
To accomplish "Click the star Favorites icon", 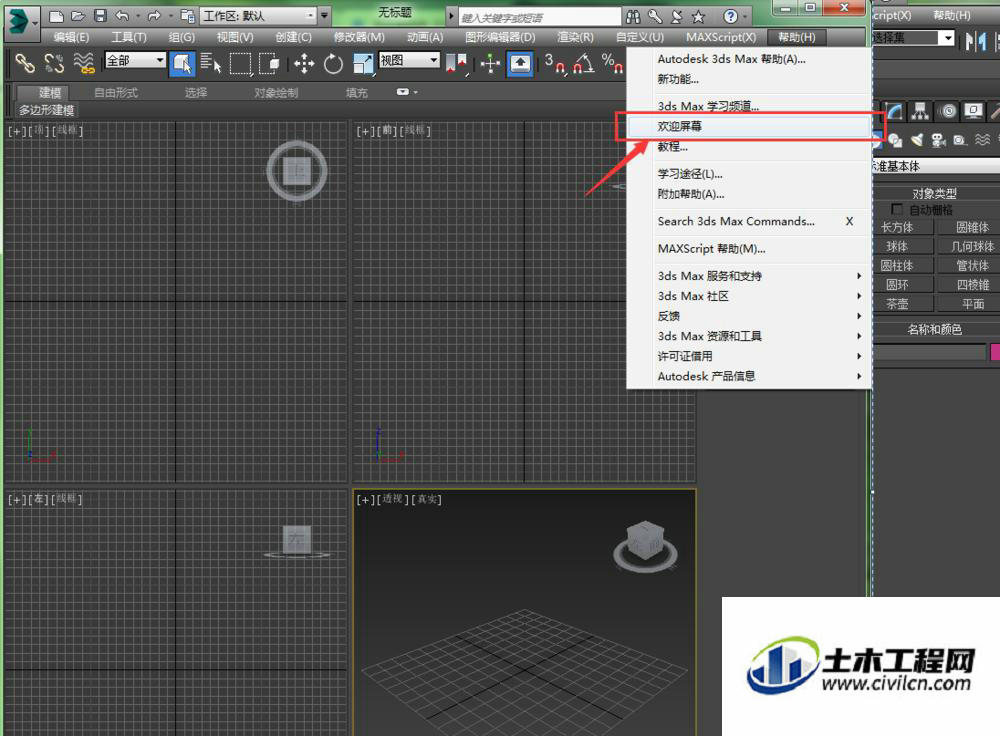I will pyautogui.click(x=698, y=17).
